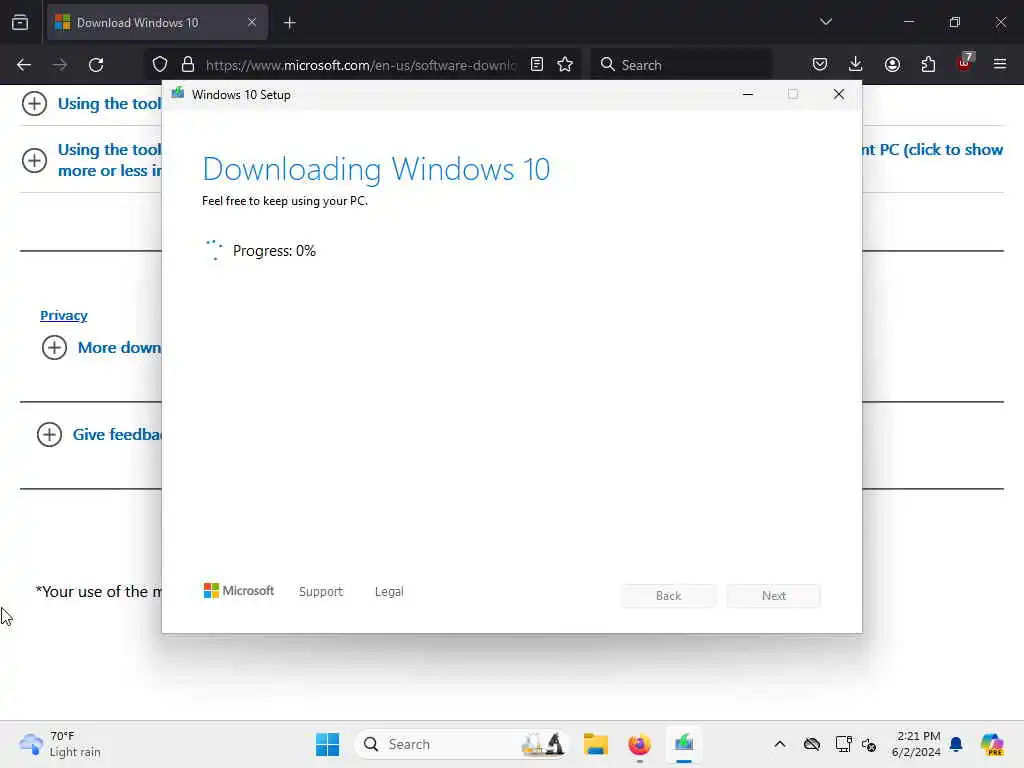1024x768 pixels.
Task: Click the muted volume tray icon
Action: (x=869, y=744)
